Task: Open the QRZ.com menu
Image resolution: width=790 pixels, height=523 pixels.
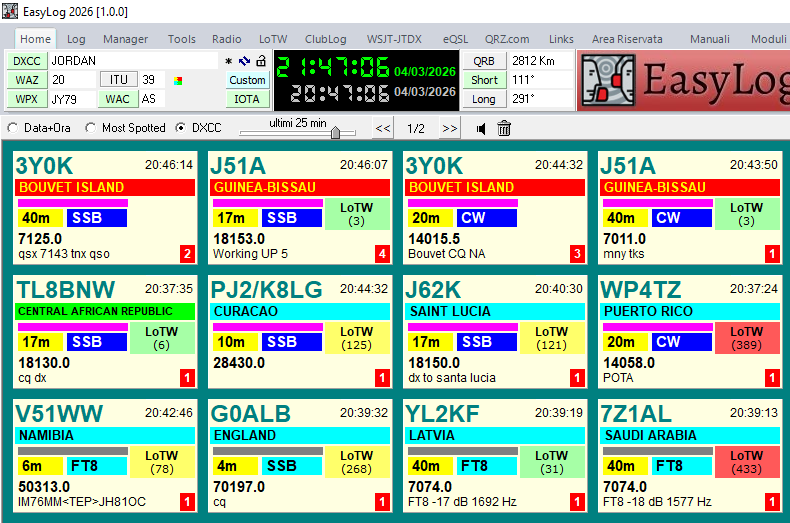Action: click(507, 39)
